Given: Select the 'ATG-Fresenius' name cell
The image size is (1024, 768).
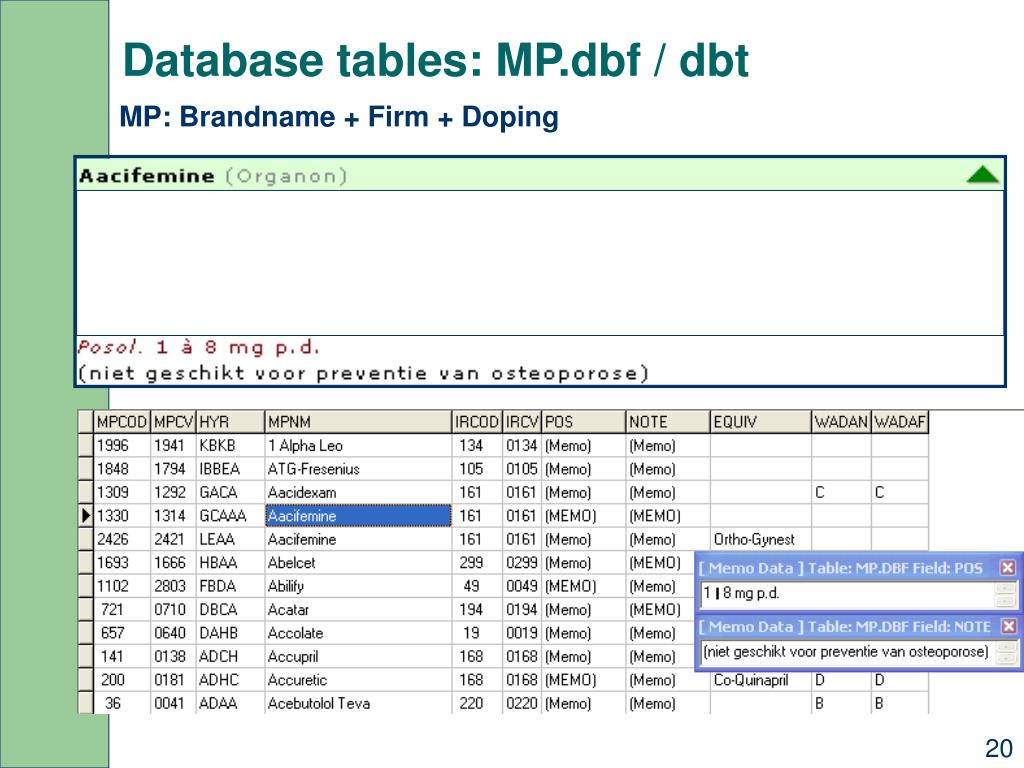Looking at the screenshot, I should click(x=359, y=469).
